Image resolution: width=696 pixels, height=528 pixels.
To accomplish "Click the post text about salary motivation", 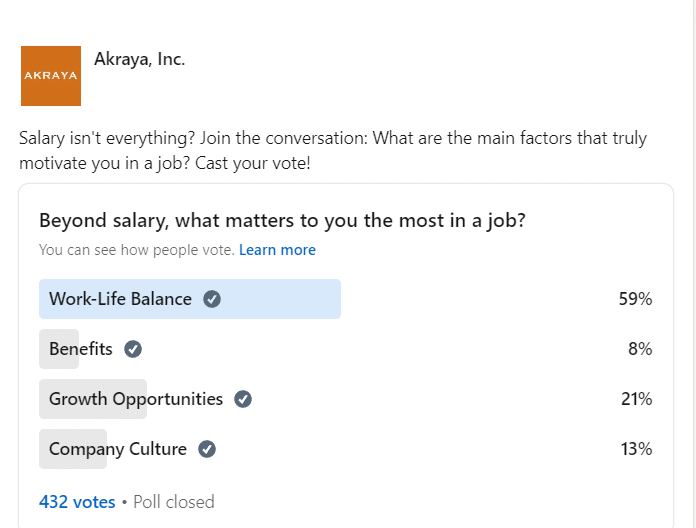I will click(x=333, y=150).
